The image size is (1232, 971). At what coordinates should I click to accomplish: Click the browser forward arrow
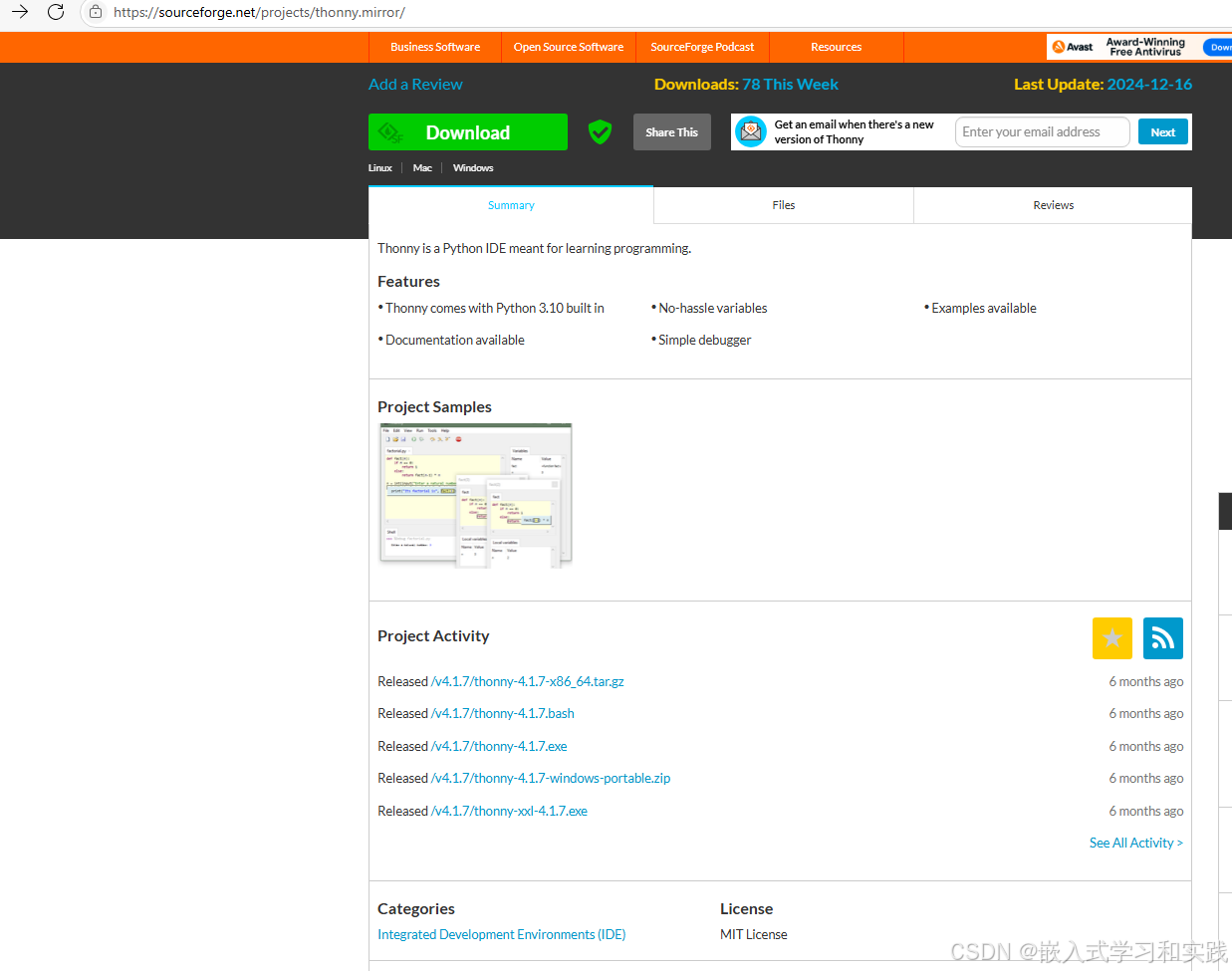point(20,12)
